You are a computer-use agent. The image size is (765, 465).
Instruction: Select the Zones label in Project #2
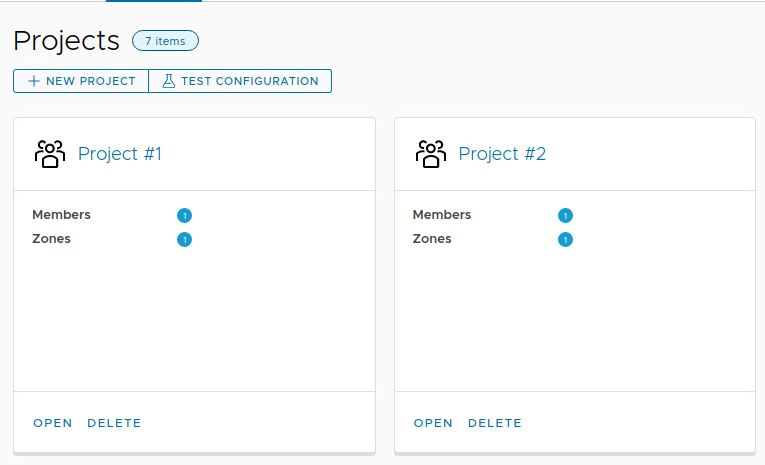coord(432,239)
